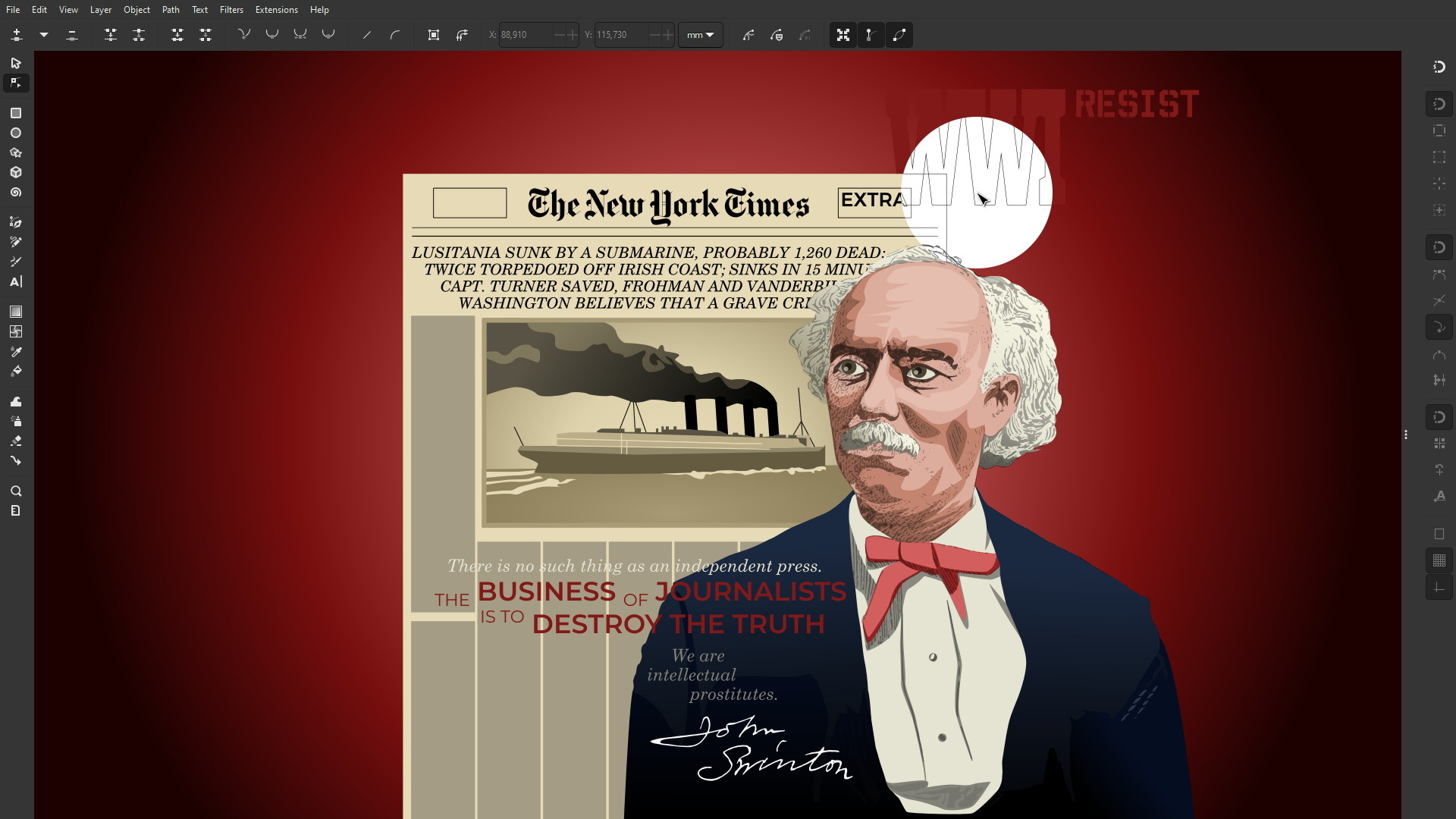Image resolution: width=1456 pixels, height=819 pixels.
Task: Click Join selected nodes button
Action: click(111, 35)
